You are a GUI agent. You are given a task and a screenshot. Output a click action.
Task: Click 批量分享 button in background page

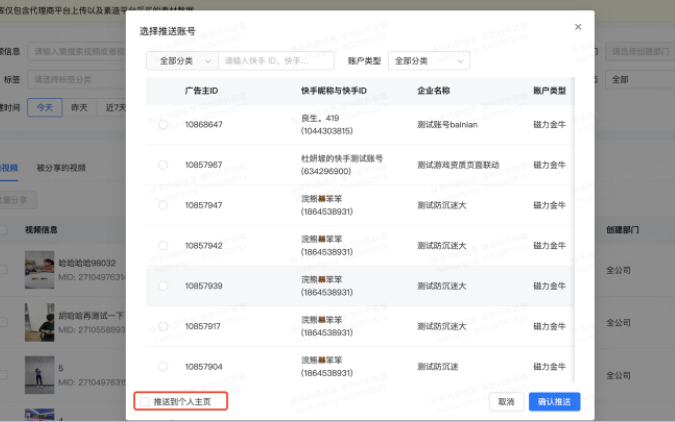pos(16,200)
